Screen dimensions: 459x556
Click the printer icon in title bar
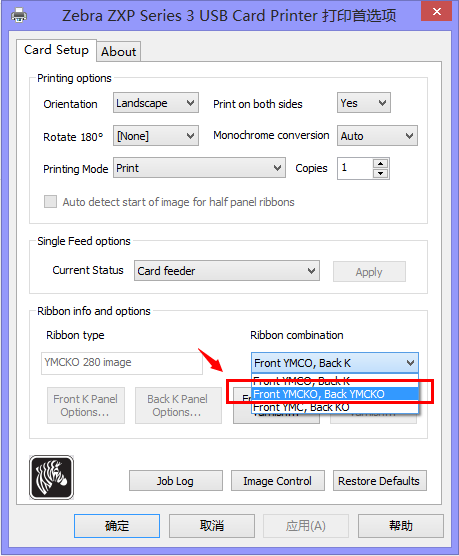pyautogui.click(x=19, y=15)
